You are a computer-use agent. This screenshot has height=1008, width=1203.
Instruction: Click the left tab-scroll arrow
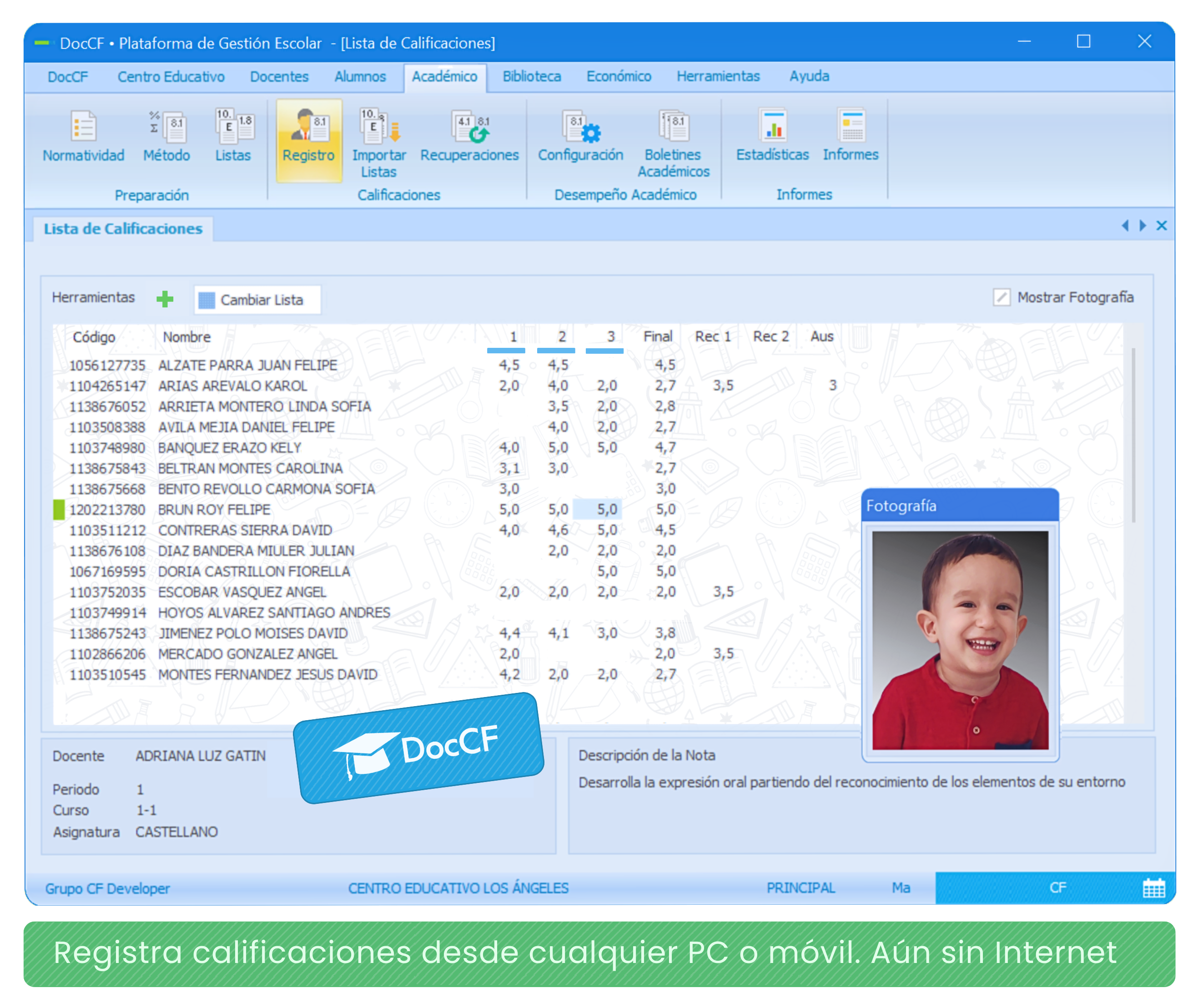pos(1125,226)
